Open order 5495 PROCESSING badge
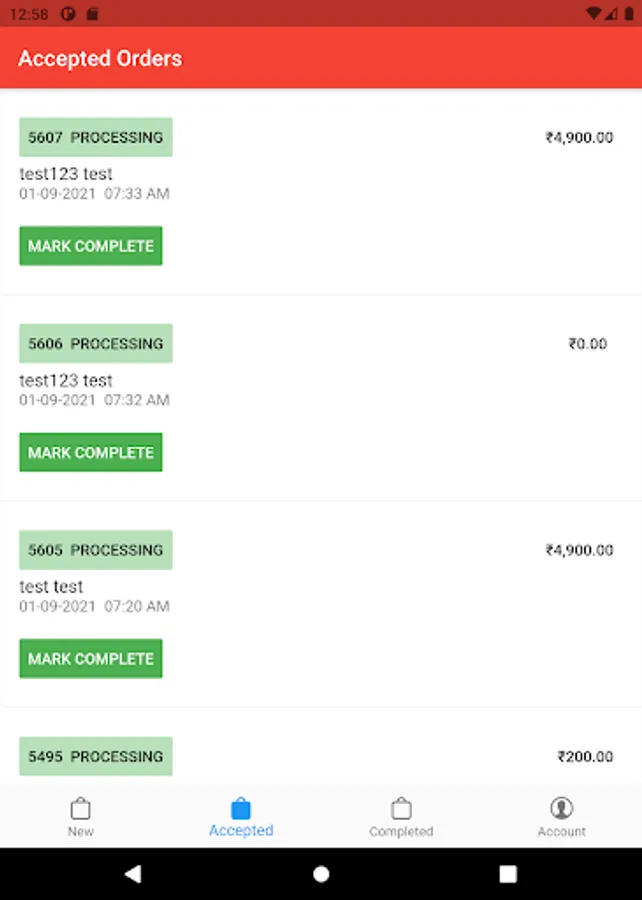 pyautogui.click(x=96, y=756)
